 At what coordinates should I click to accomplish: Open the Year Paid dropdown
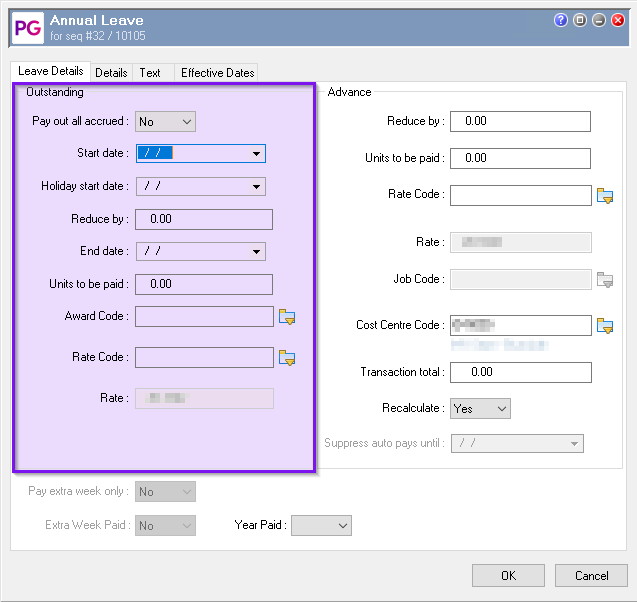(321, 526)
